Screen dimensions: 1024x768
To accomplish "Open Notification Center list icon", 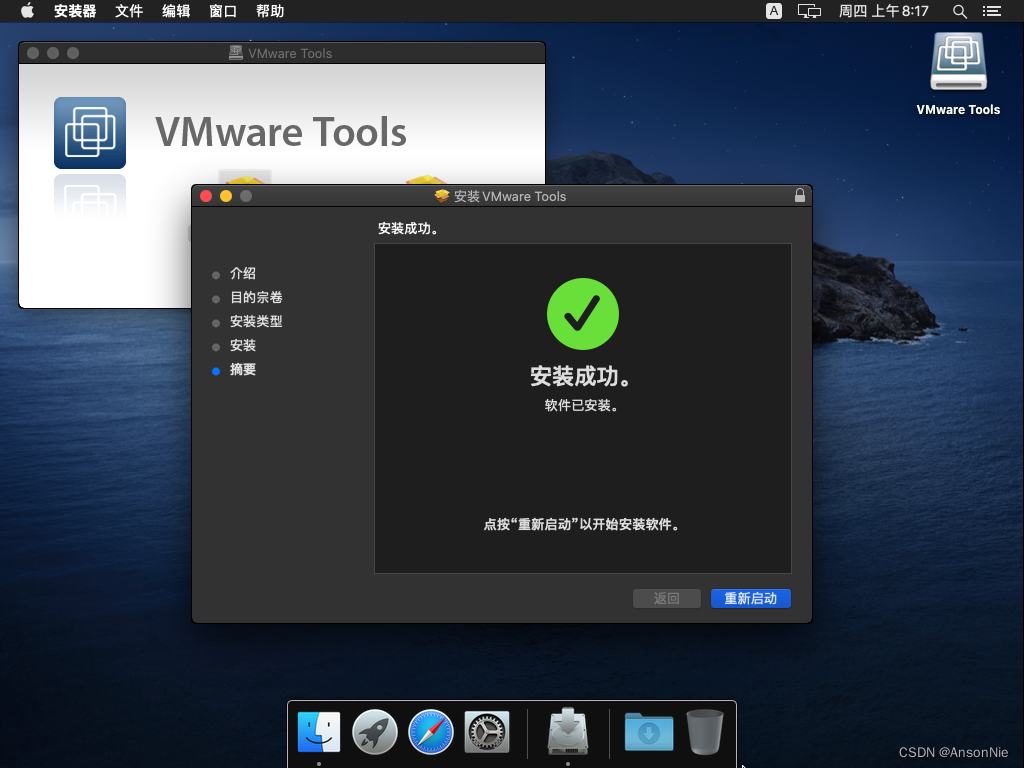I will 991,11.
